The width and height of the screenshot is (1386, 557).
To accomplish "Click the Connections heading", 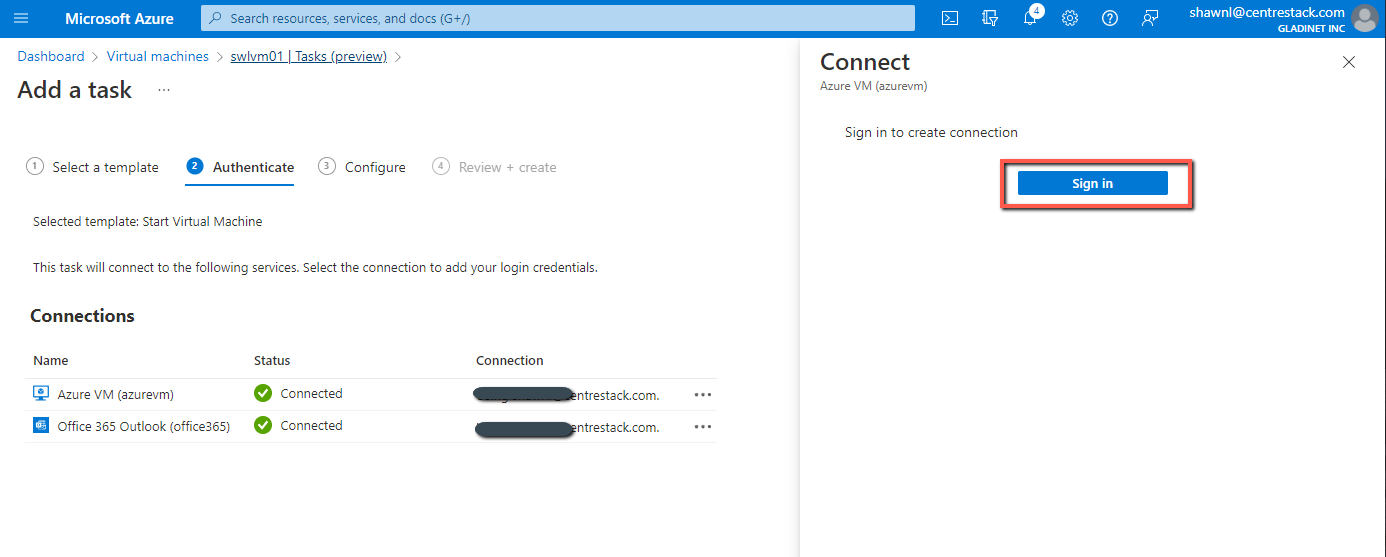I will (x=82, y=316).
